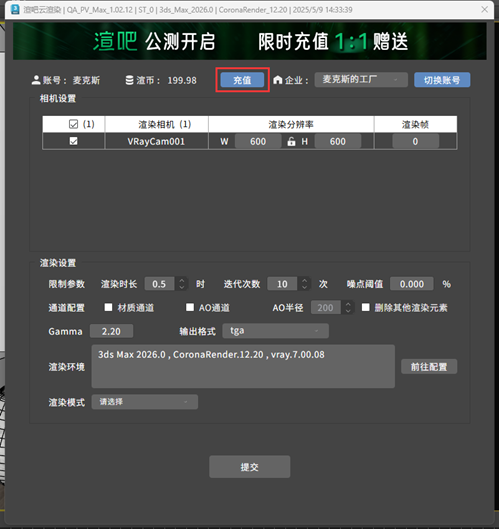The image size is (499, 529).
Task: Increase 渲染时长 with up arrow
Action: (x=182, y=281)
